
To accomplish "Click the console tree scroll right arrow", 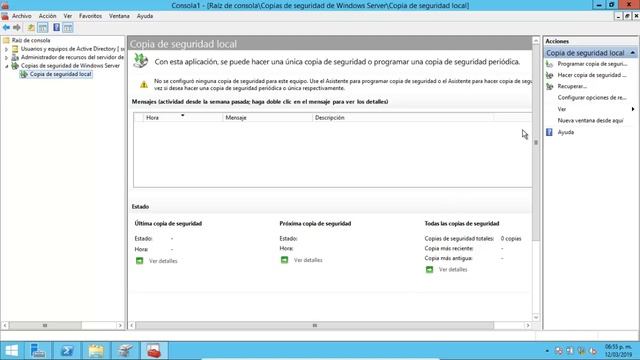I will tap(120, 325).
